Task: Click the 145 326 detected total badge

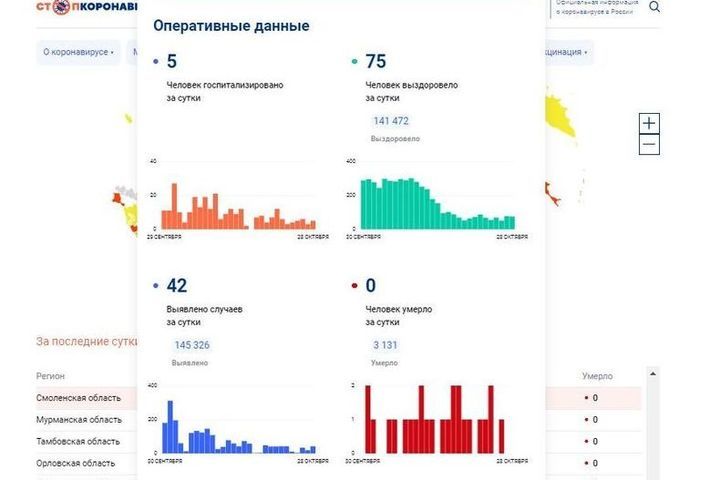Action: point(192,345)
